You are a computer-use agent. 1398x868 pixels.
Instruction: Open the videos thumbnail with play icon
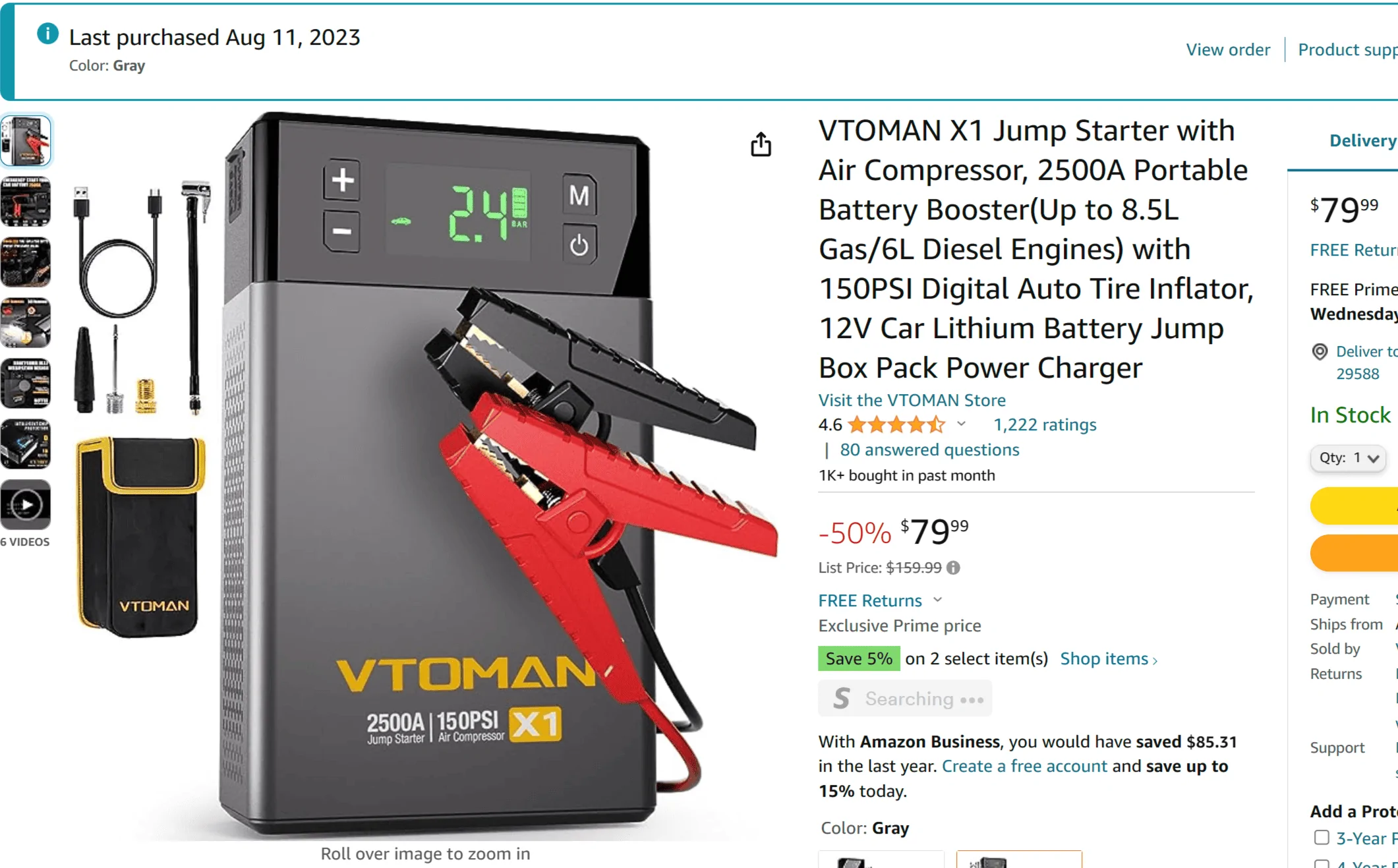(26, 505)
